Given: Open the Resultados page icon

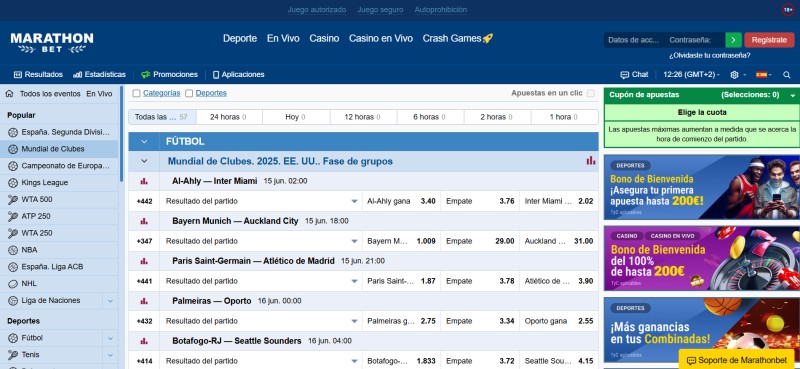Looking at the screenshot, I should (18, 75).
